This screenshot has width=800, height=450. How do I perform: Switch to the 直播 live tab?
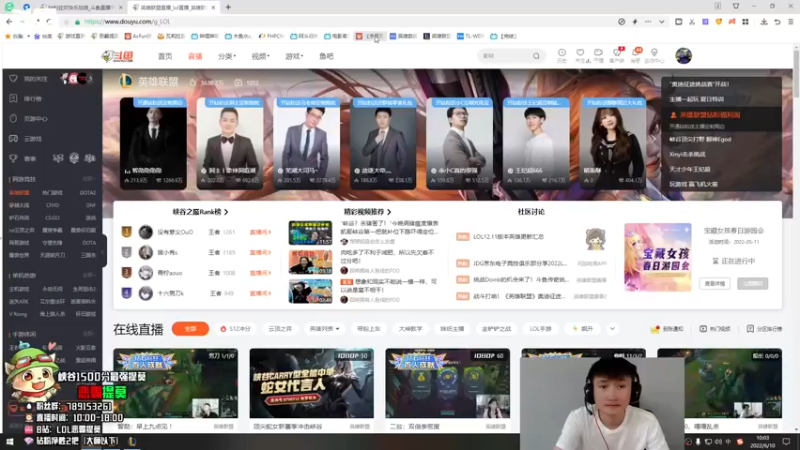click(195, 56)
